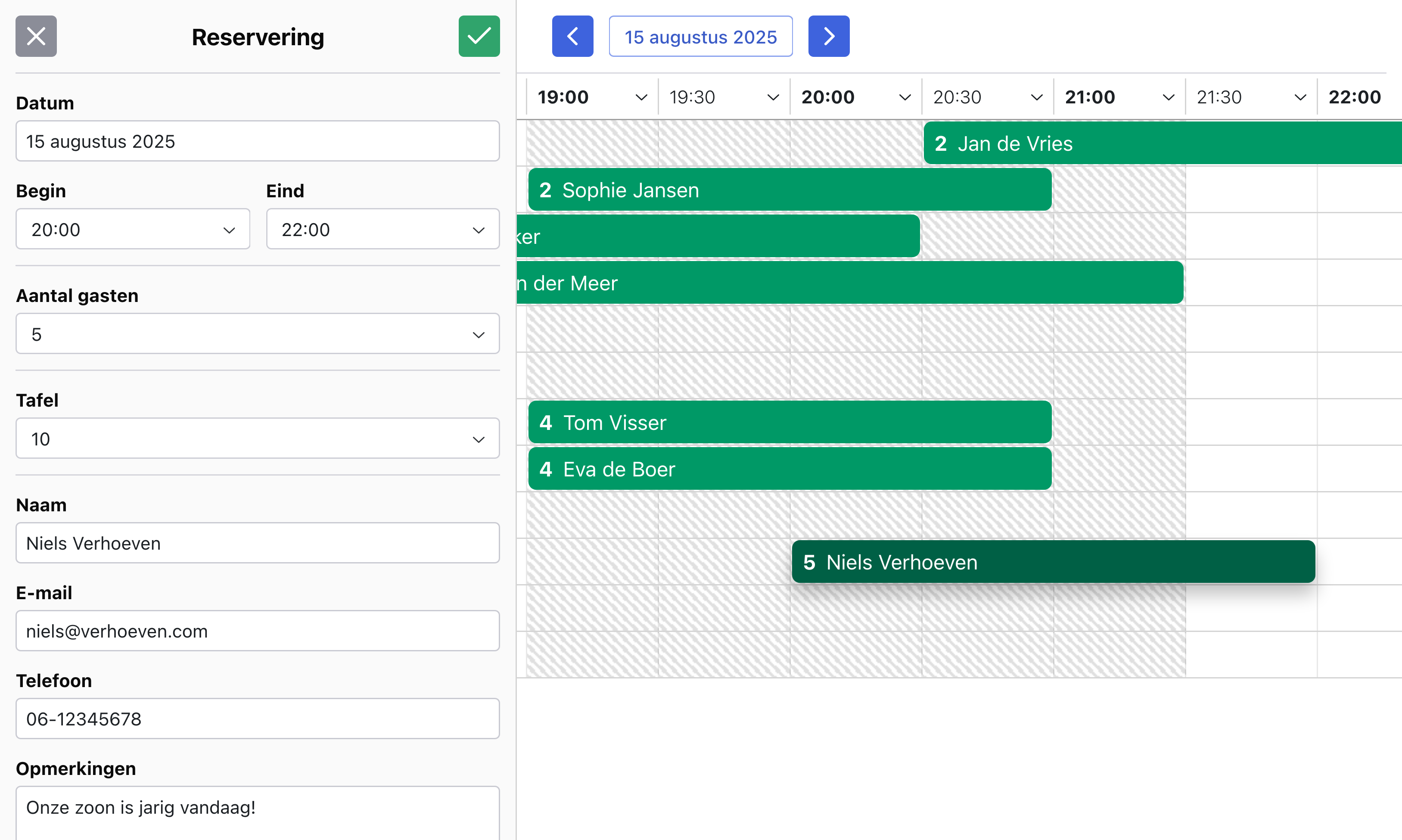This screenshot has width=1402, height=840.
Task: Close the reservation panel with the X
Action: (36, 36)
